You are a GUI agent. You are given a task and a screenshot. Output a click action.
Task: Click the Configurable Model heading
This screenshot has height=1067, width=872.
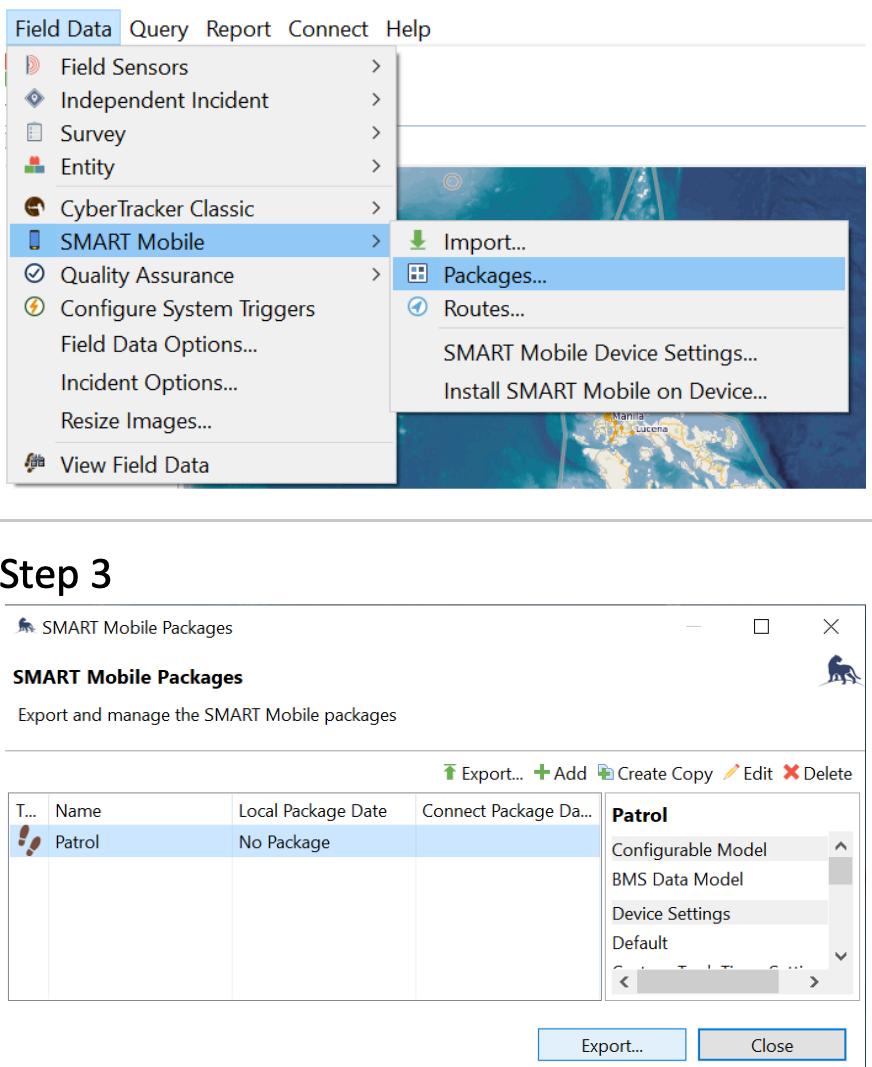689,849
